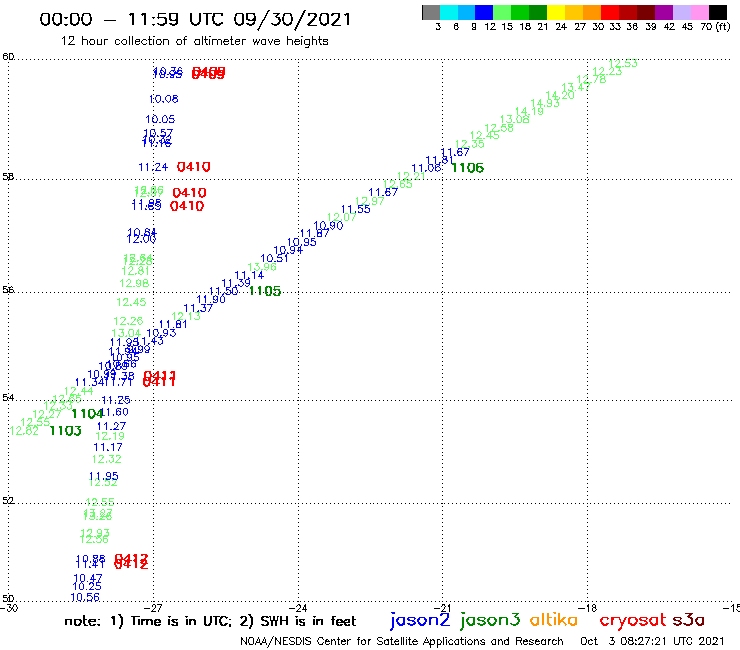Click the 12.07 wave height value
This screenshot has width=740, height=650.
(x=342, y=217)
